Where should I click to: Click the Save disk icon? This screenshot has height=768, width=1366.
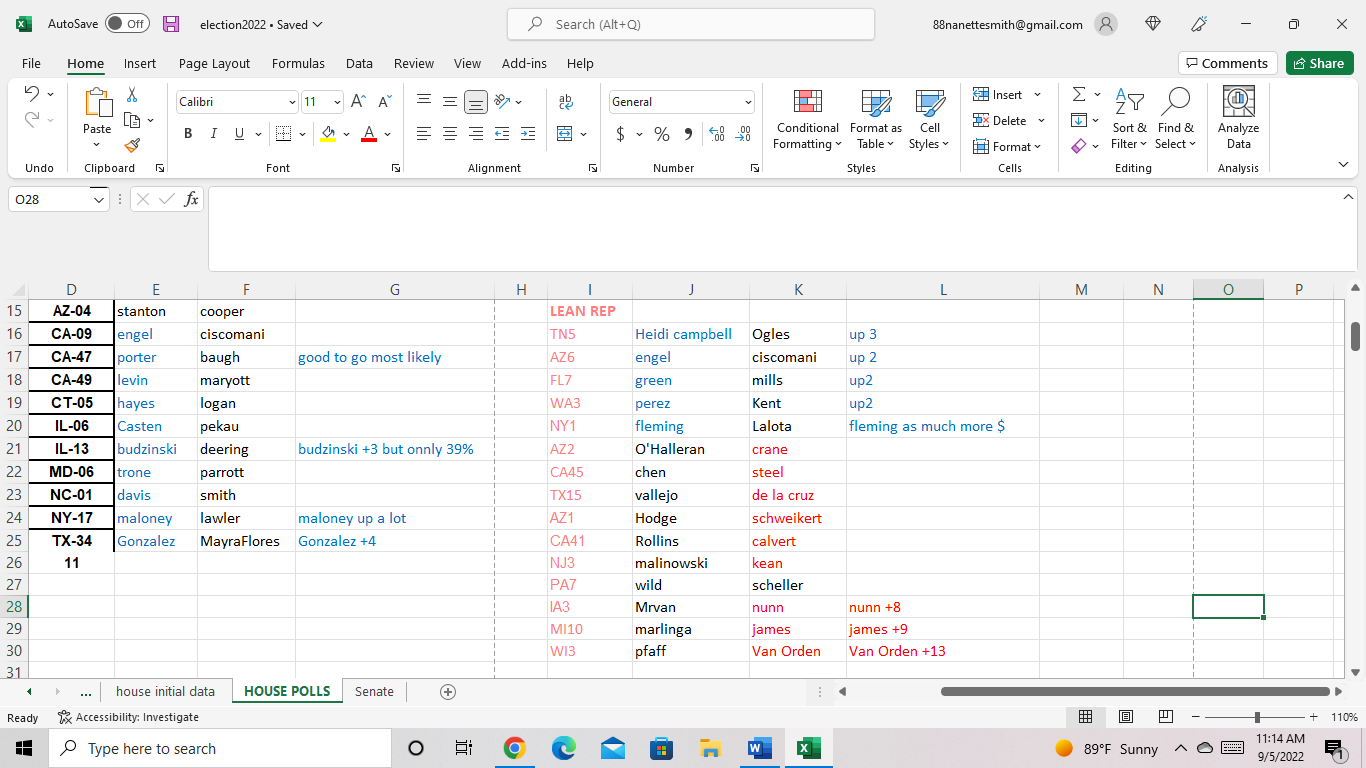point(171,24)
